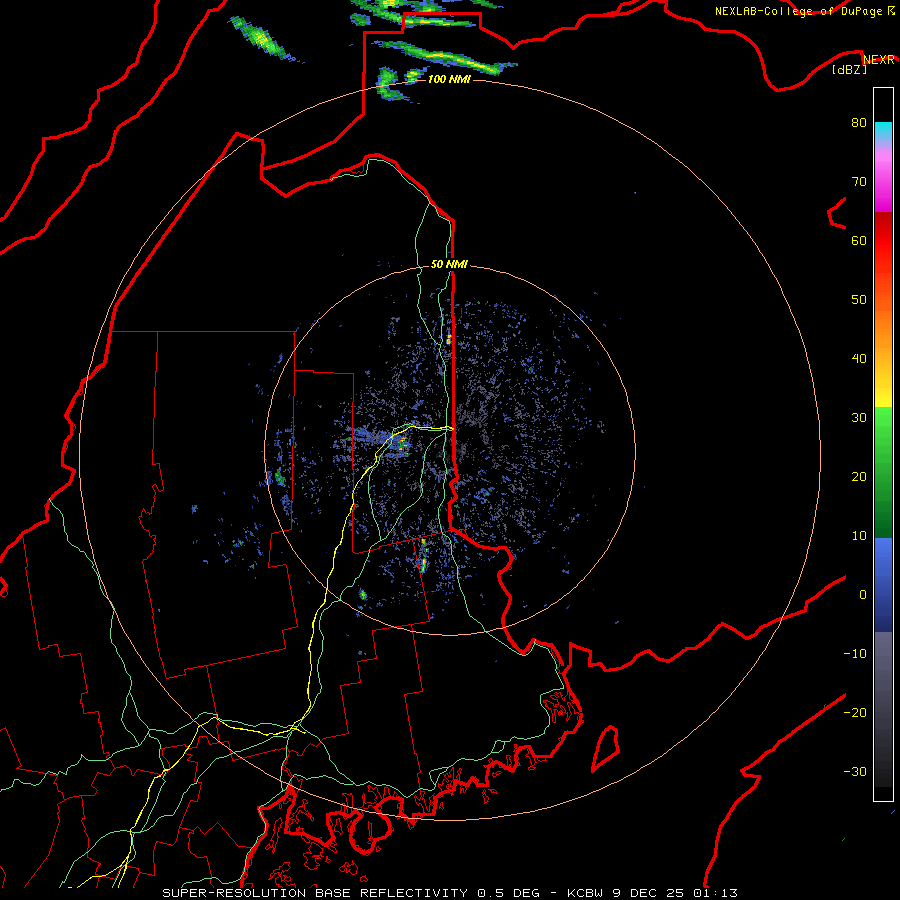Click the green band of the color scale
Viewport: 900px width, 900px height.
coord(883,472)
